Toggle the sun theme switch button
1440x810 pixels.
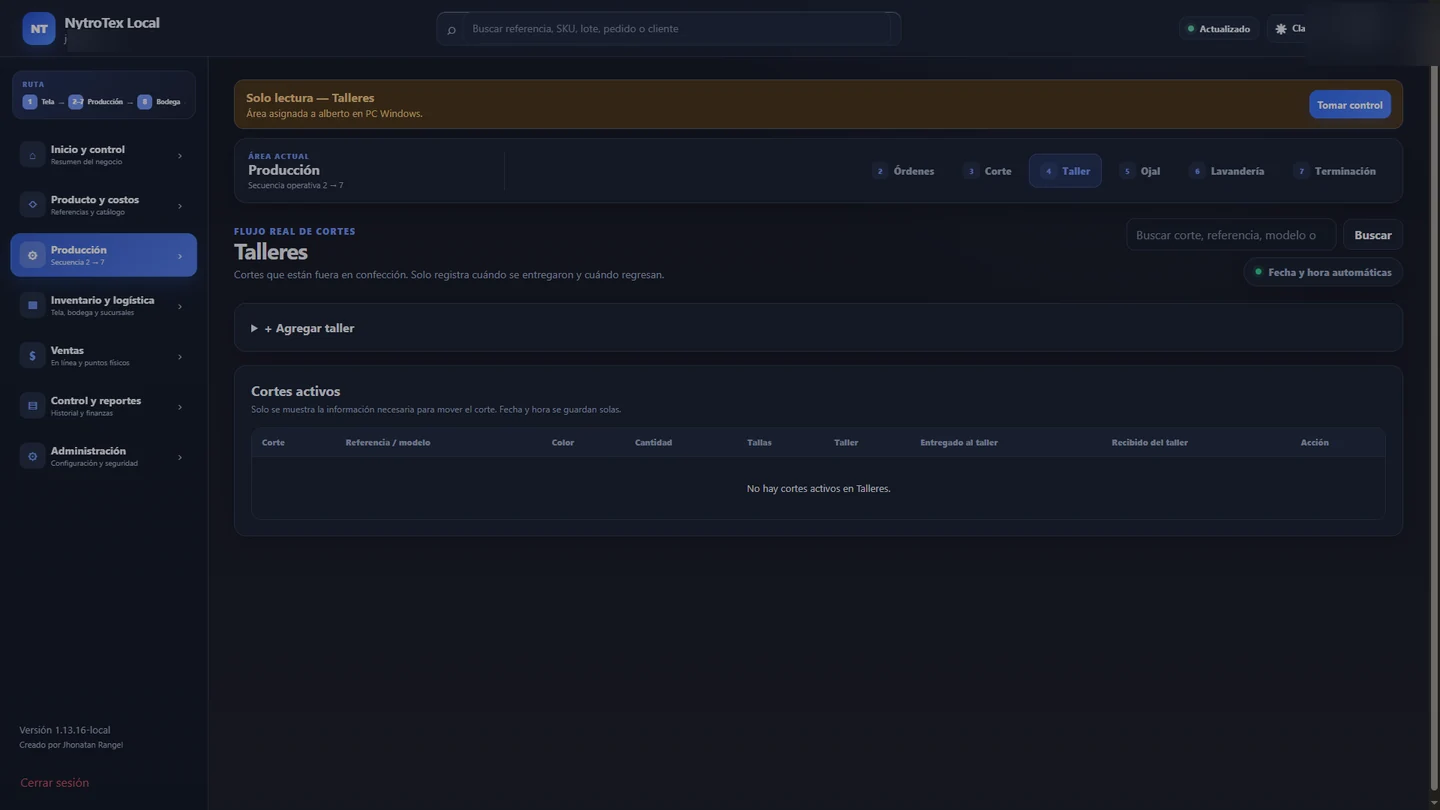pos(1289,29)
